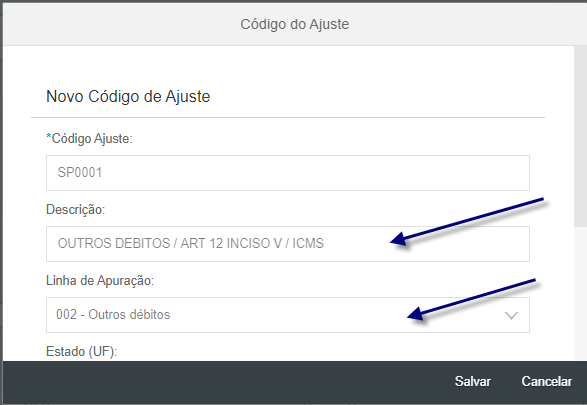Click the 'Linha de Apuração:' label
This screenshot has height=405, width=587.
[x=100, y=280]
